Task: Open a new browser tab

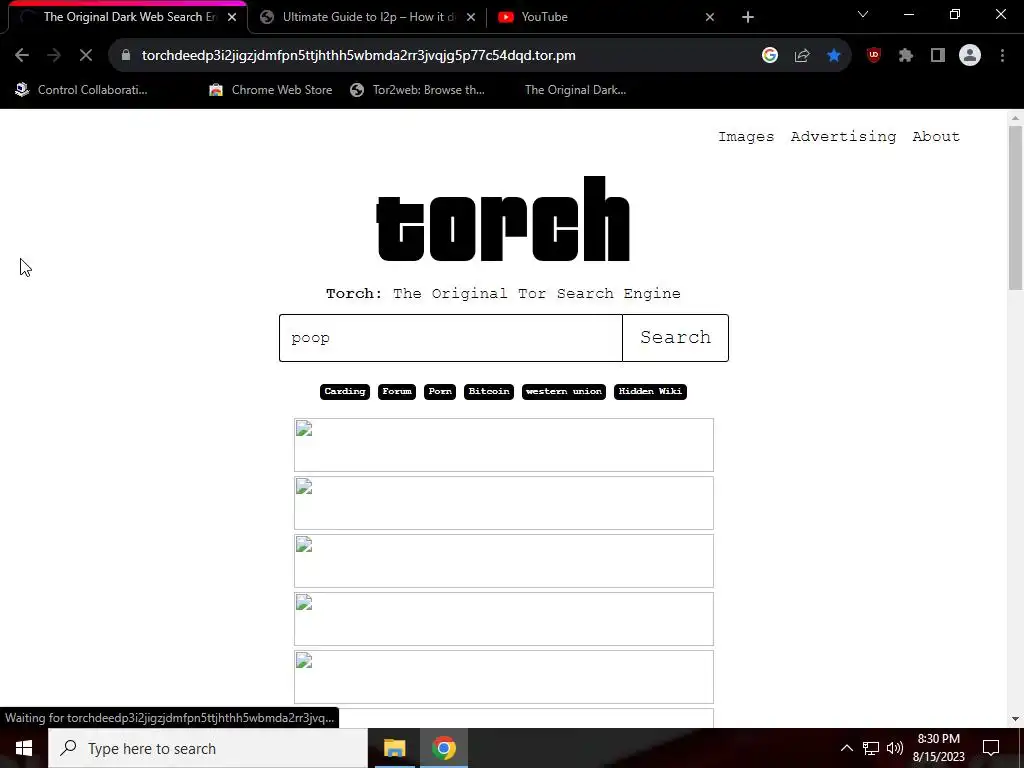Action: pyautogui.click(x=748, y=17)
